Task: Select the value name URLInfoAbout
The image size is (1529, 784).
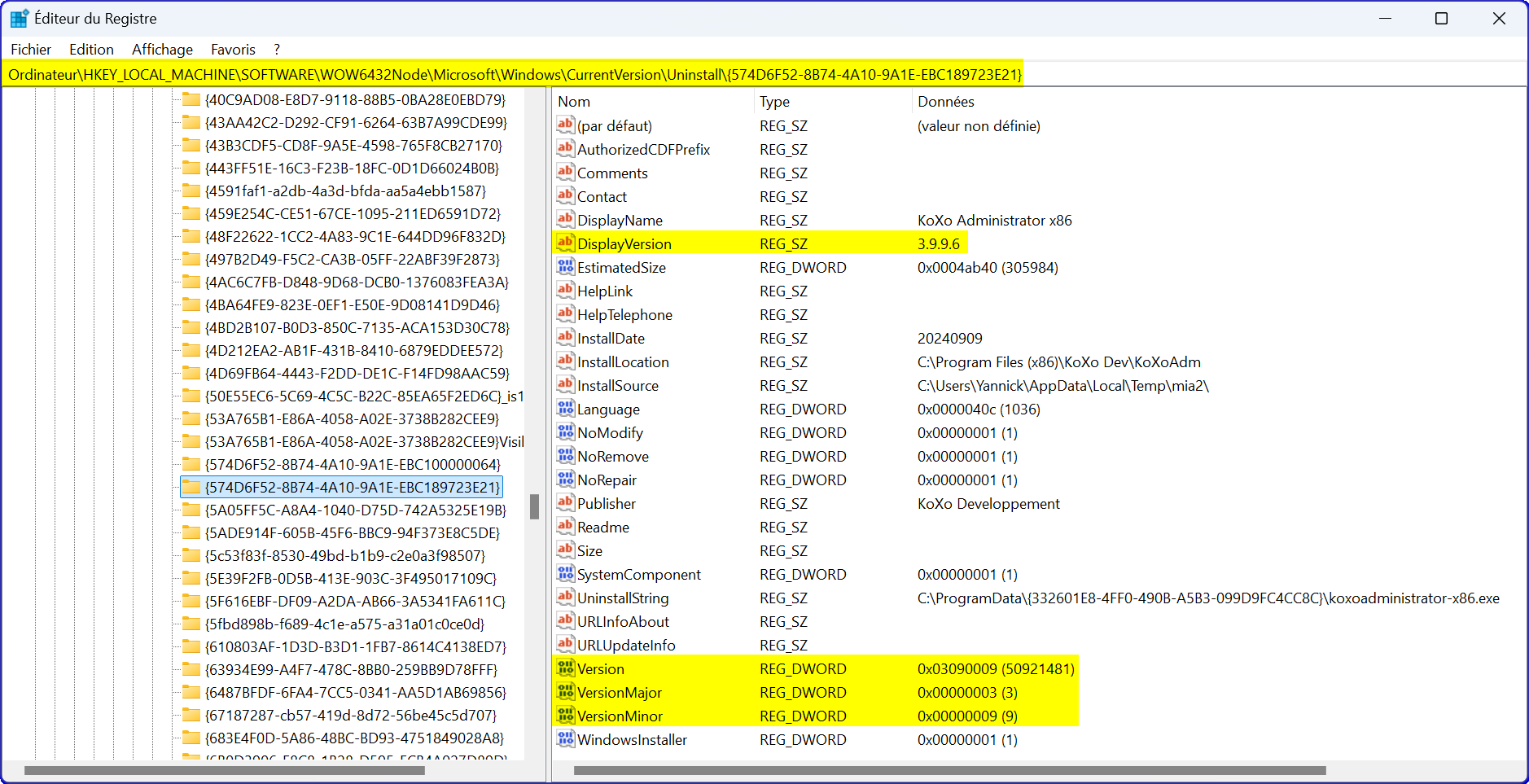Action: pos(623,621)
